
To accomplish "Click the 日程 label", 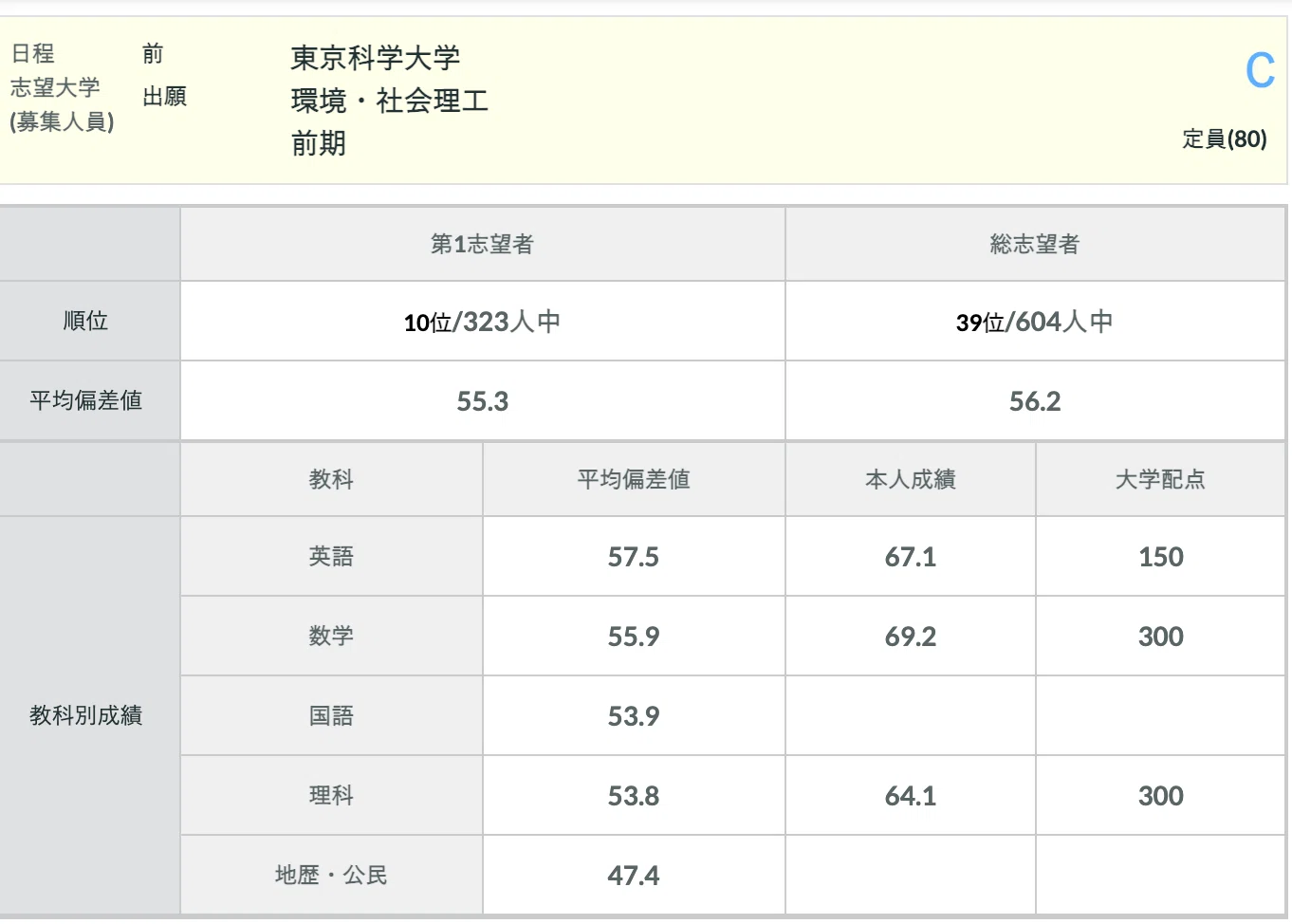I will pyautogui.click(x=33, y=54).
